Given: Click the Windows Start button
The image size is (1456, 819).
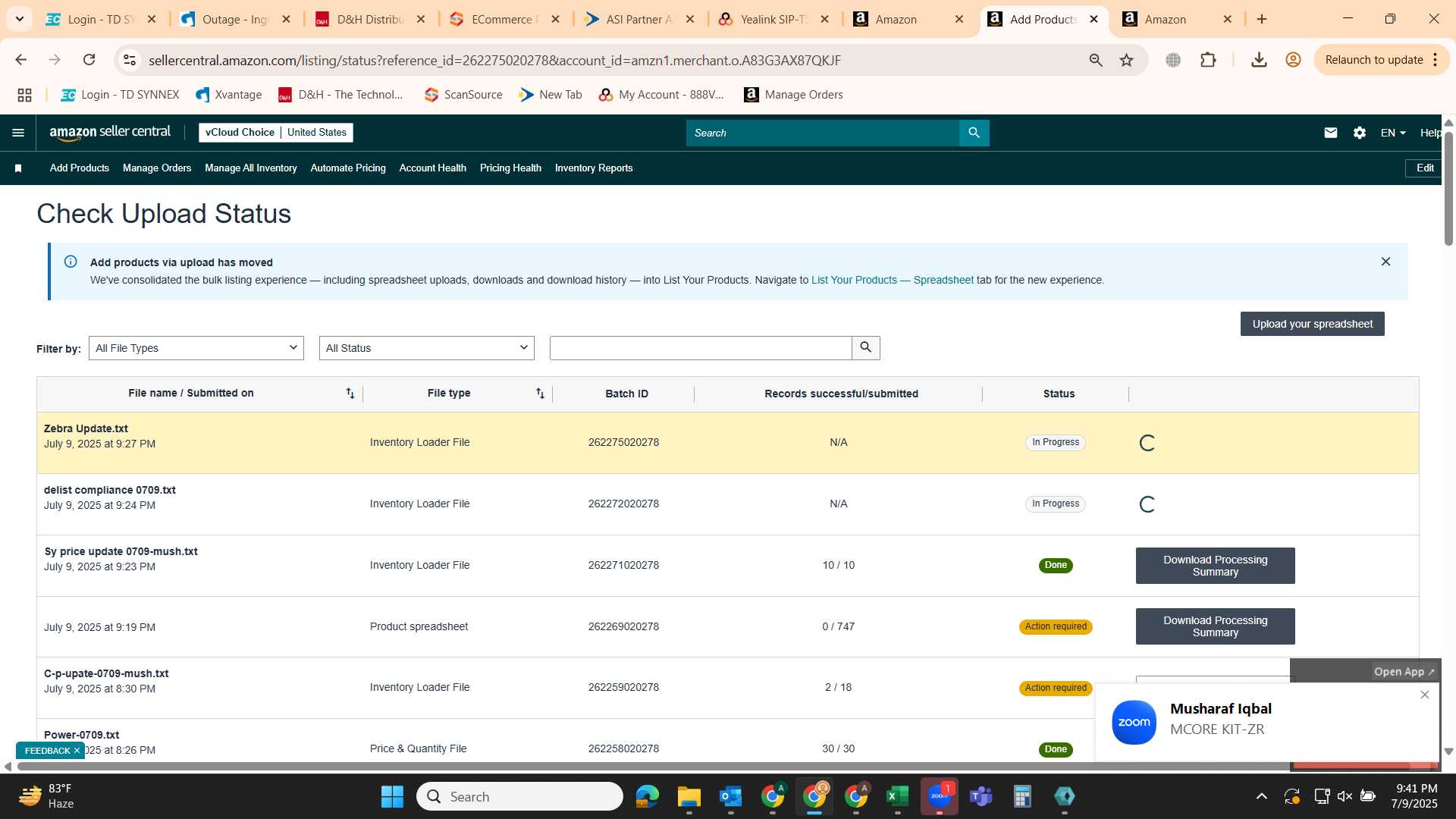Looking at the screenshot, I should [x=392, y=796].
